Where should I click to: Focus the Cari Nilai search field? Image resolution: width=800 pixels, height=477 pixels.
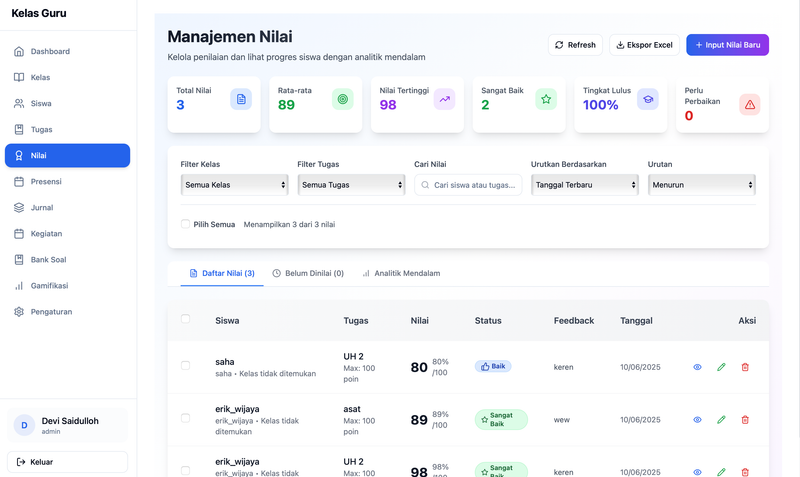[x=468, y=185]
